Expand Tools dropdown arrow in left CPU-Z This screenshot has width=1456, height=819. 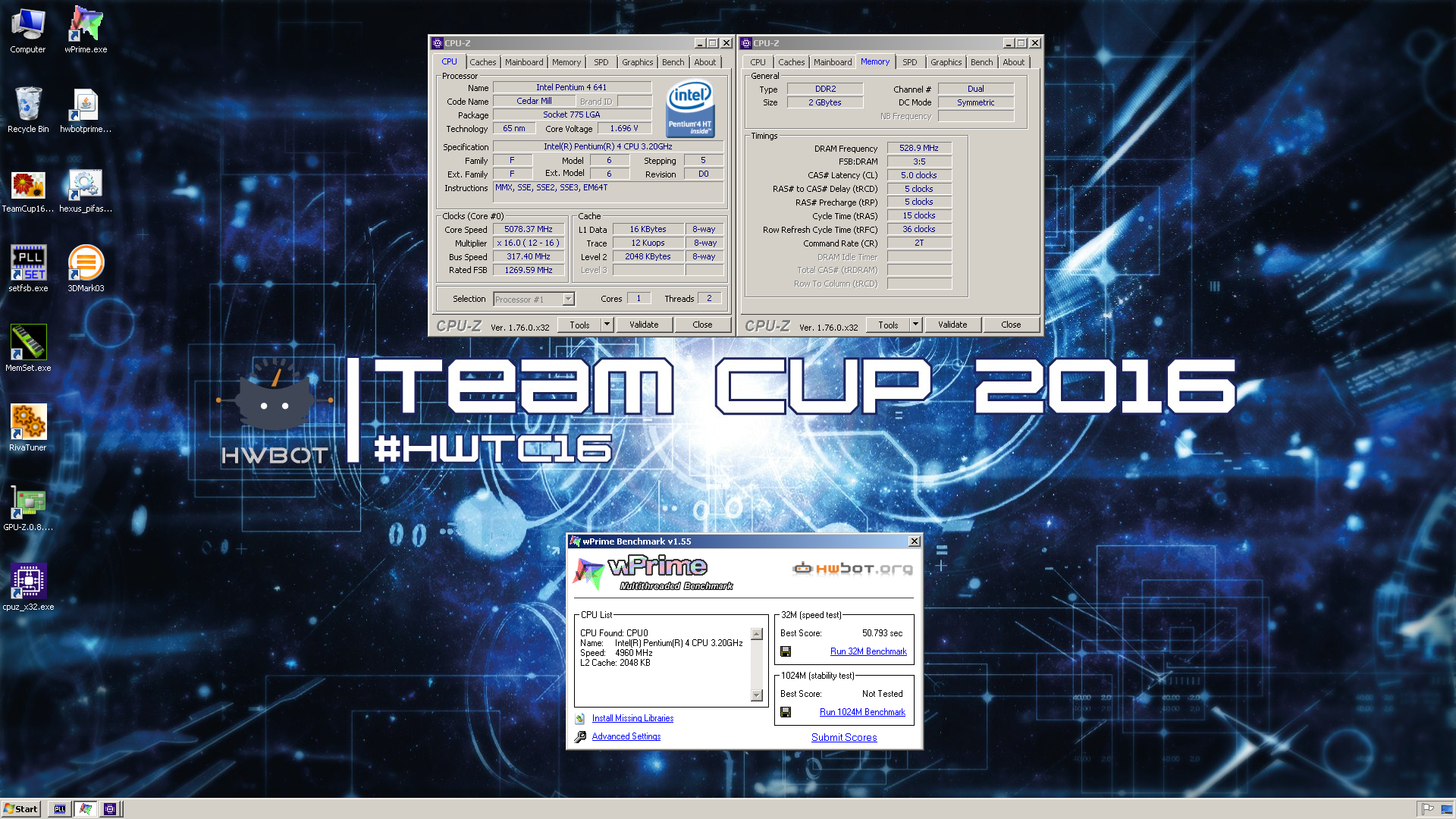[607, 325]
